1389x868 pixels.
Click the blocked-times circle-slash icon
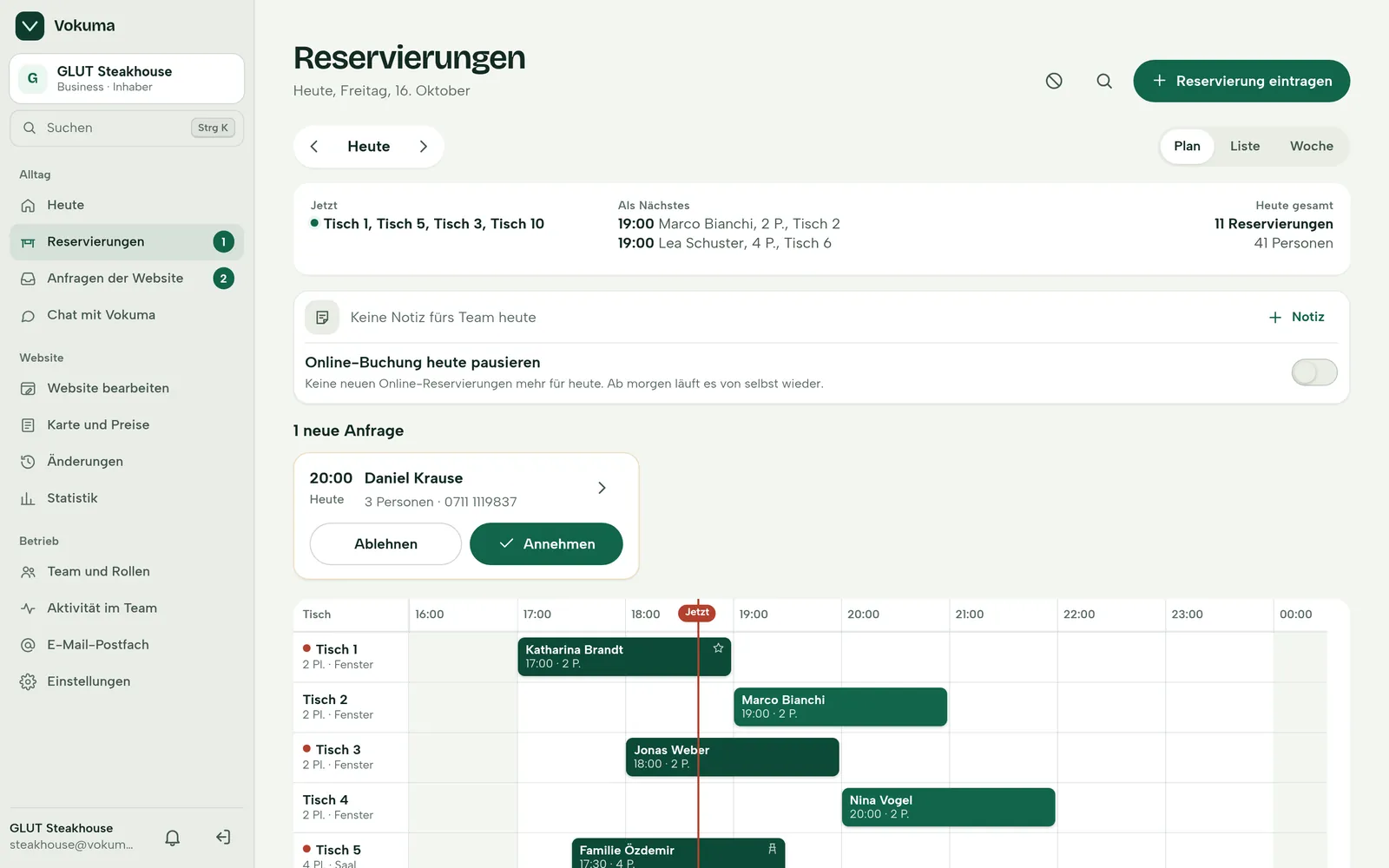(x=1054, y=81)
